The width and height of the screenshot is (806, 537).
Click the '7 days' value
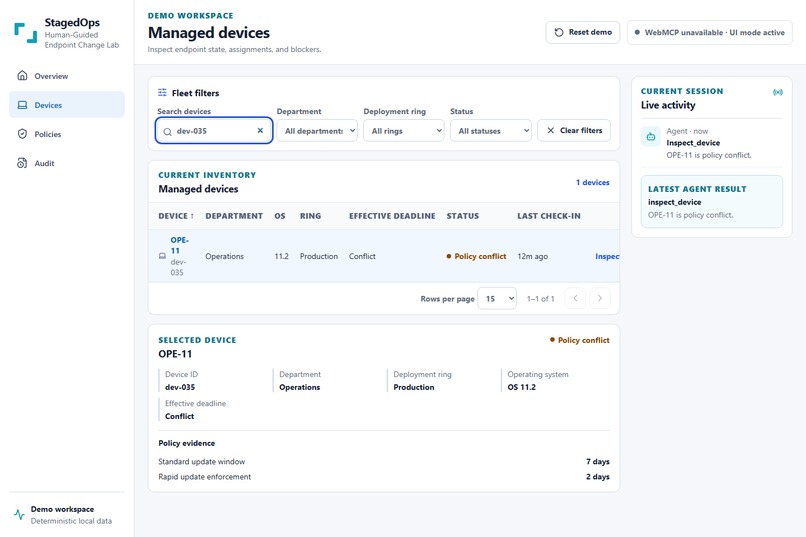click(x=598, y=461)
